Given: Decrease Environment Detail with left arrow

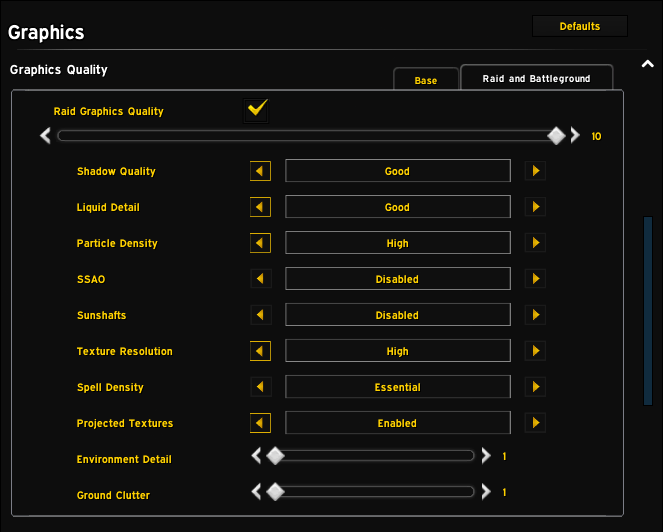Looking at the screenshot, I should coord(256,456).
